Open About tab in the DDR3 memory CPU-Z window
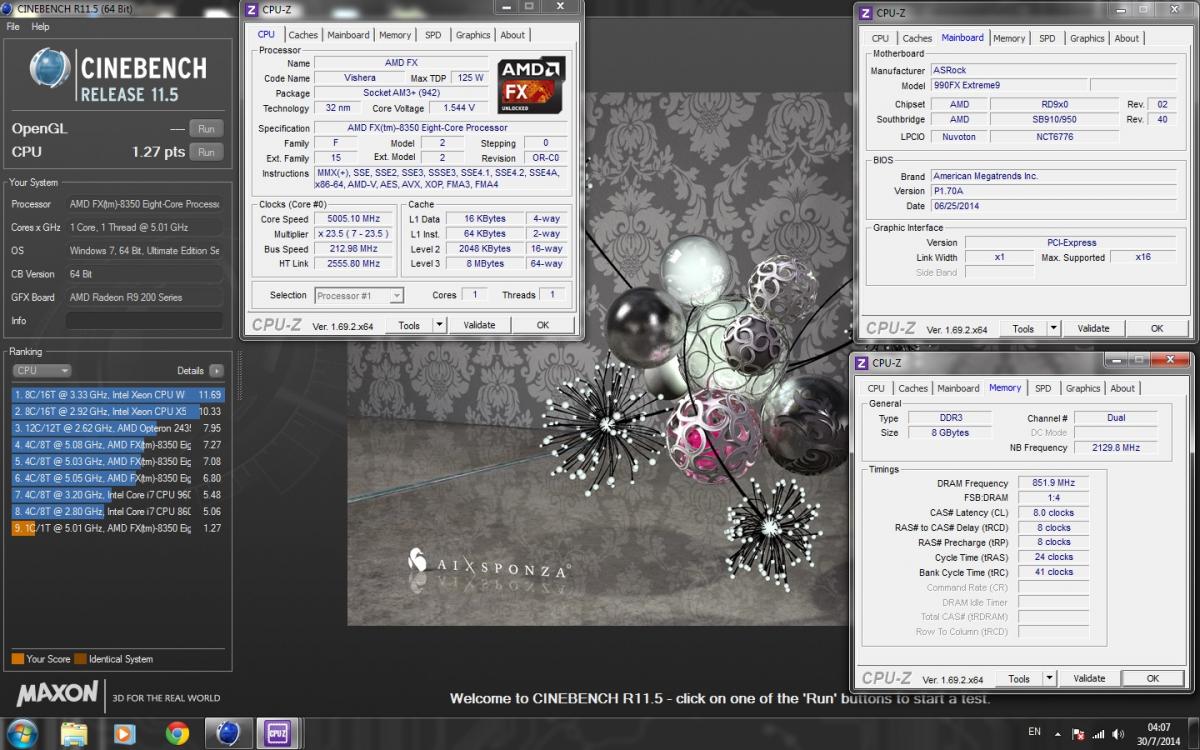Image resolution: width=1200 pixels, height=750 pixels. [x=1123, y=389]
